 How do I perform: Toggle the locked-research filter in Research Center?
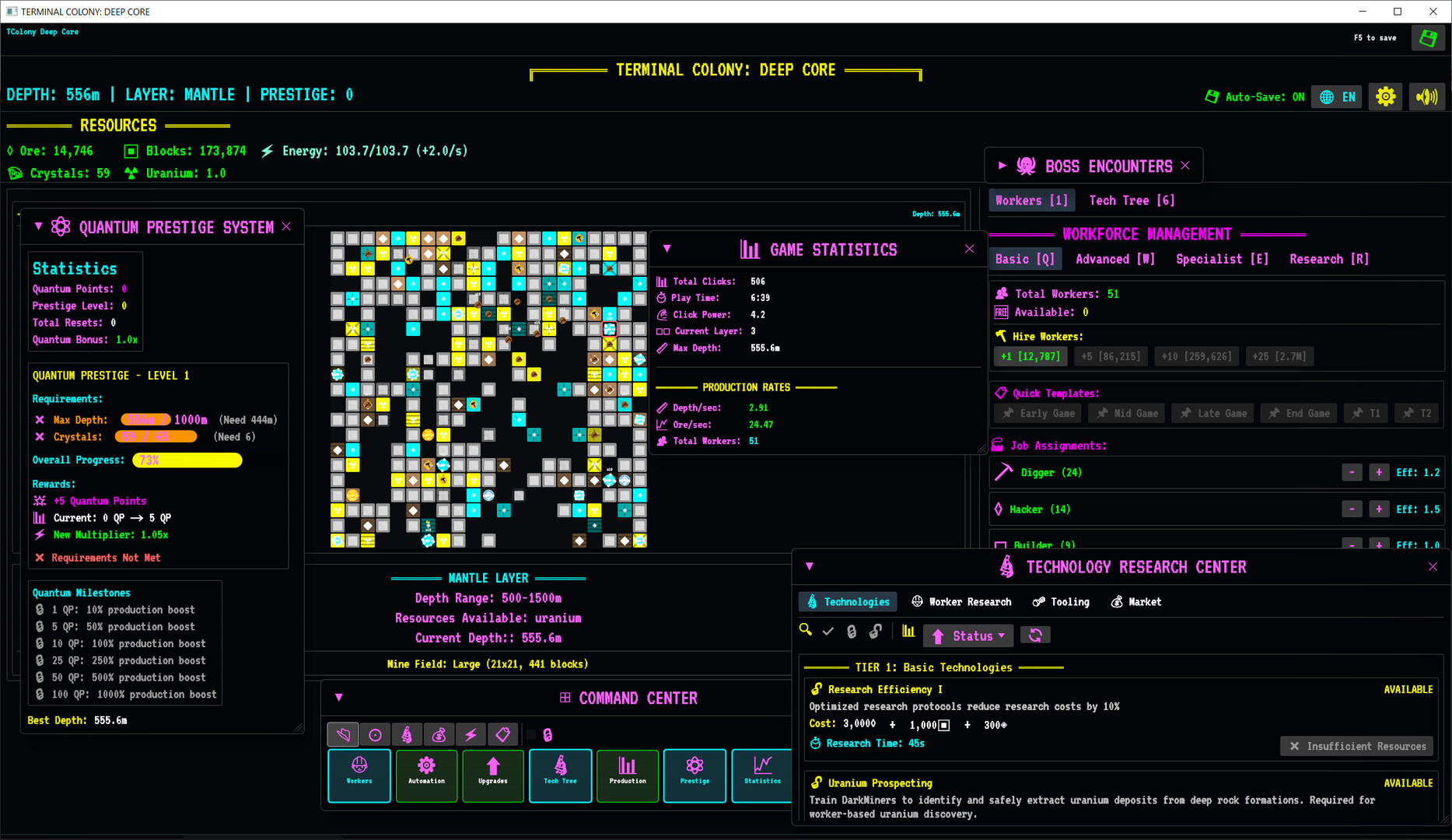(851, 632)
